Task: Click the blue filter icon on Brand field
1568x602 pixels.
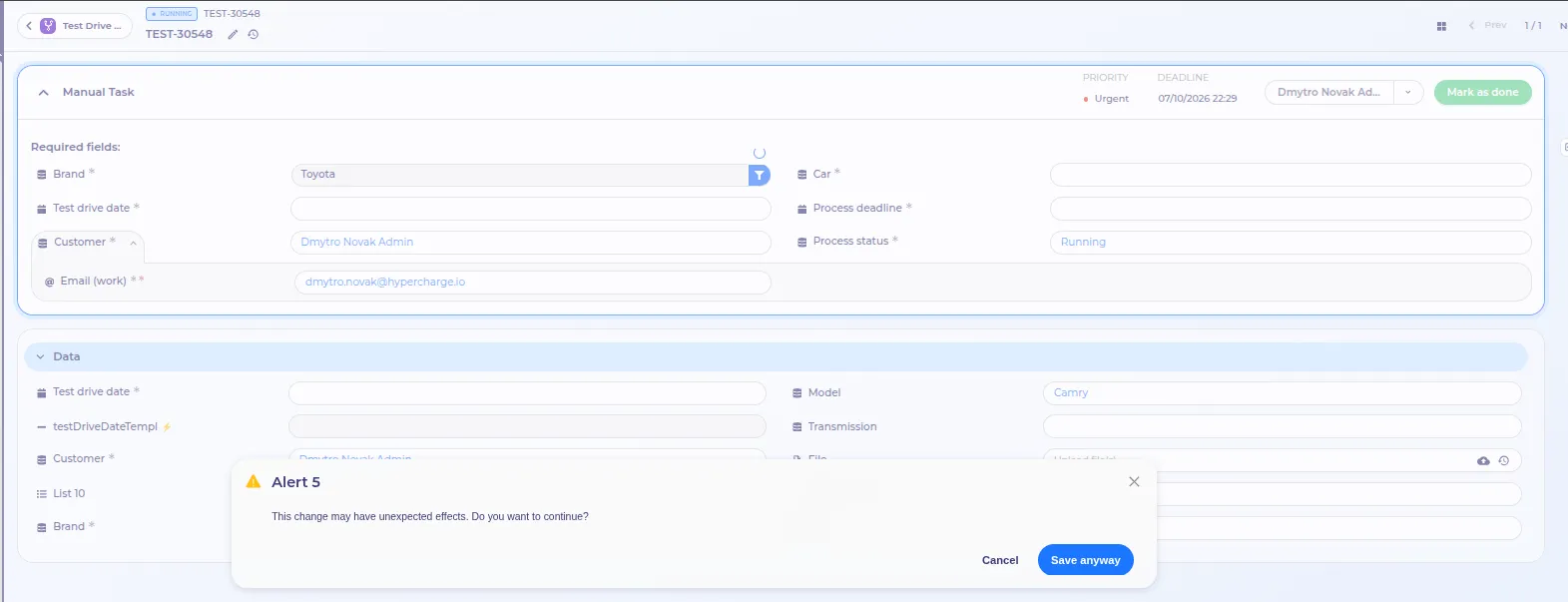Action: [x=760, y=175]
